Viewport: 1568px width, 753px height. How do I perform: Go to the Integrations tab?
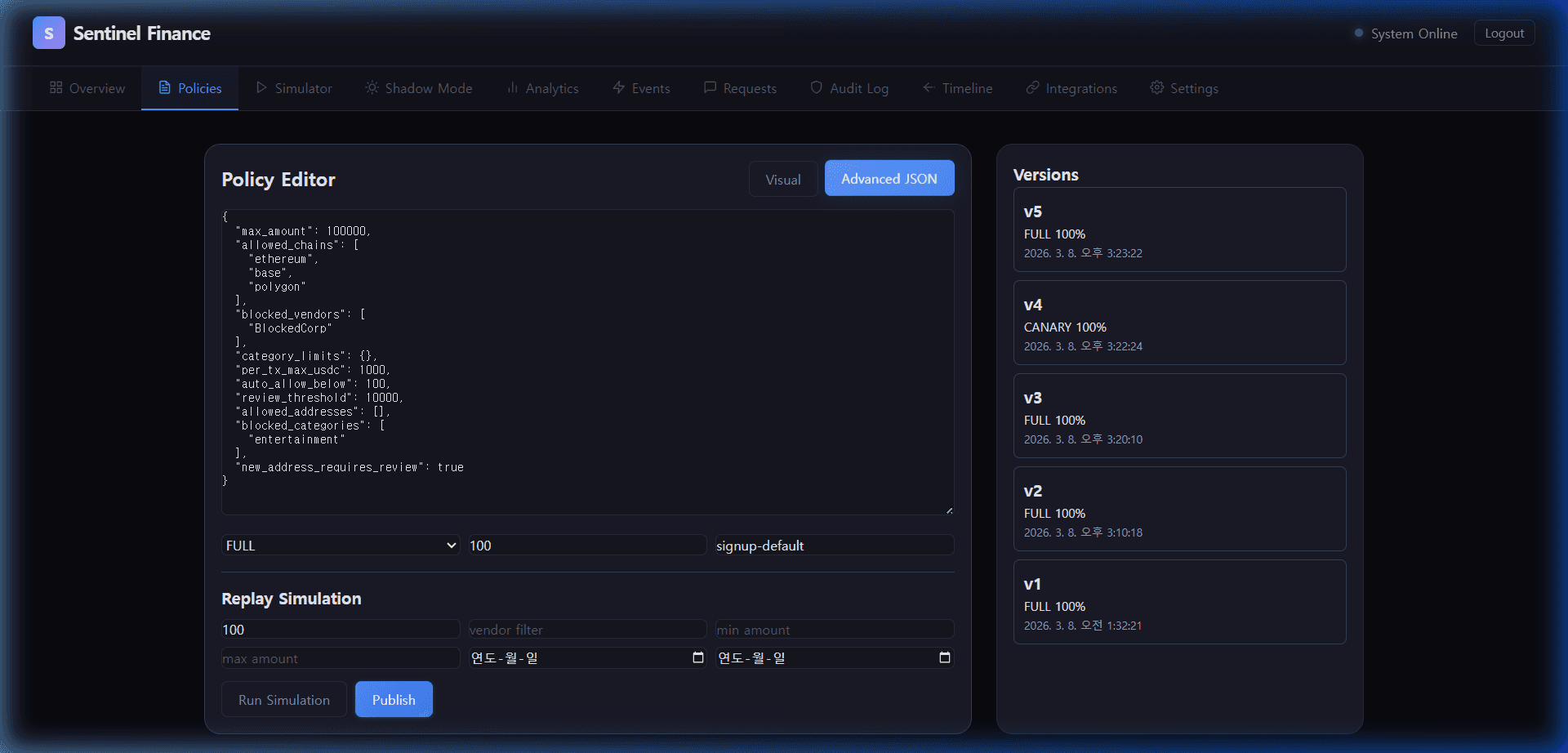click(x=1071, y=88)
